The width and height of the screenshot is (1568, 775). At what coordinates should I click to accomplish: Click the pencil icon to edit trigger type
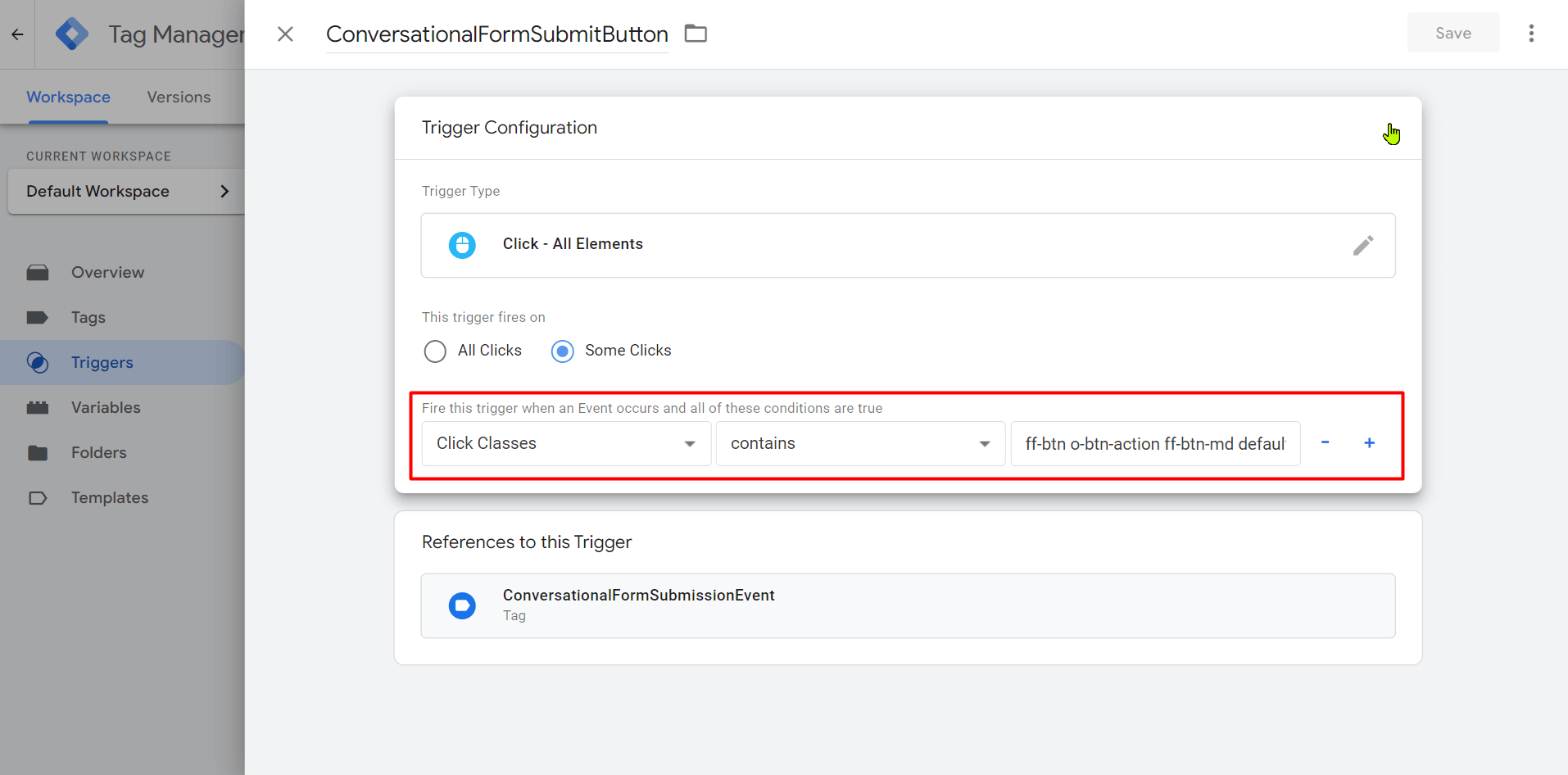1363,245
